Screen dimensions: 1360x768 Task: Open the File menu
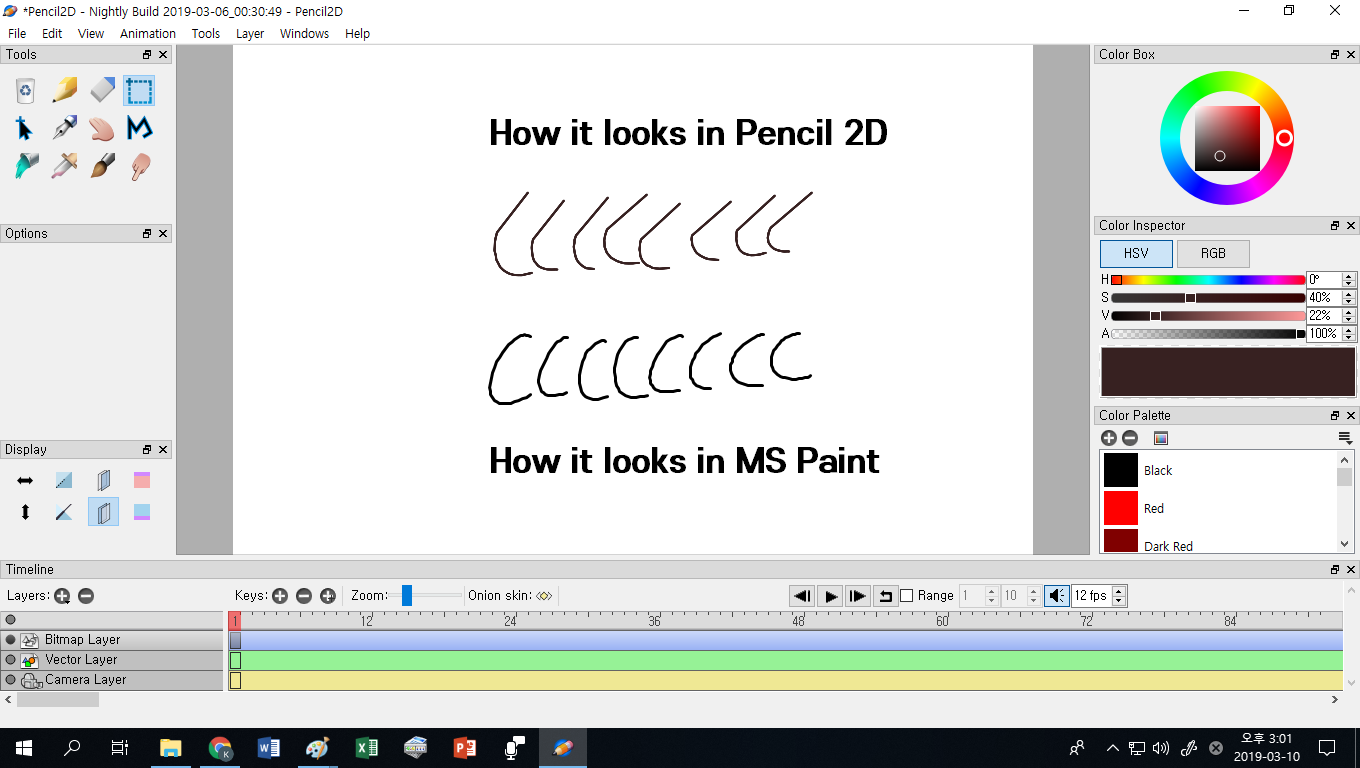click(17, 33)
